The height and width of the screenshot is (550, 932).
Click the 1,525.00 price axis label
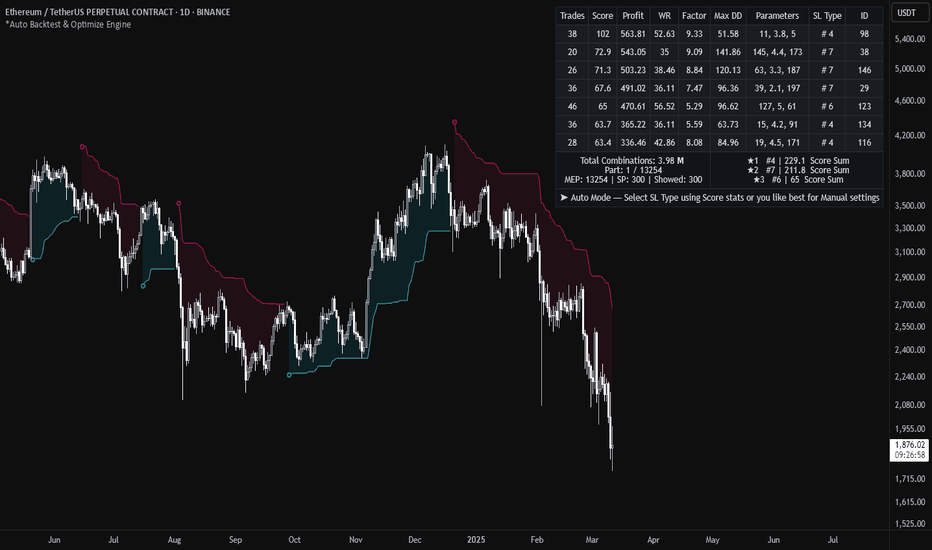(910, 524)
